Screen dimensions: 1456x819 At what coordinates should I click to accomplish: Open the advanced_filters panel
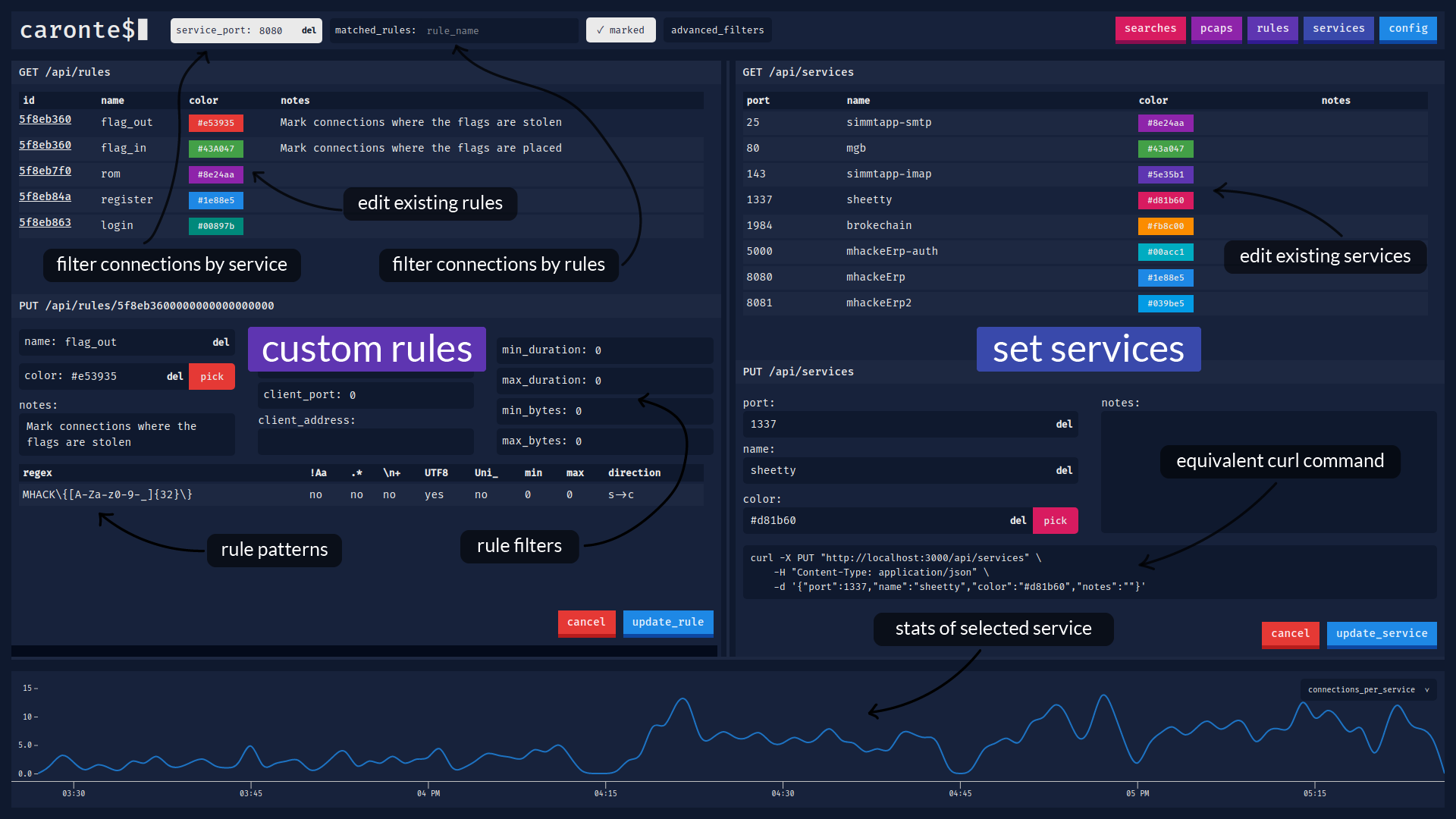[x=717, y=30]
